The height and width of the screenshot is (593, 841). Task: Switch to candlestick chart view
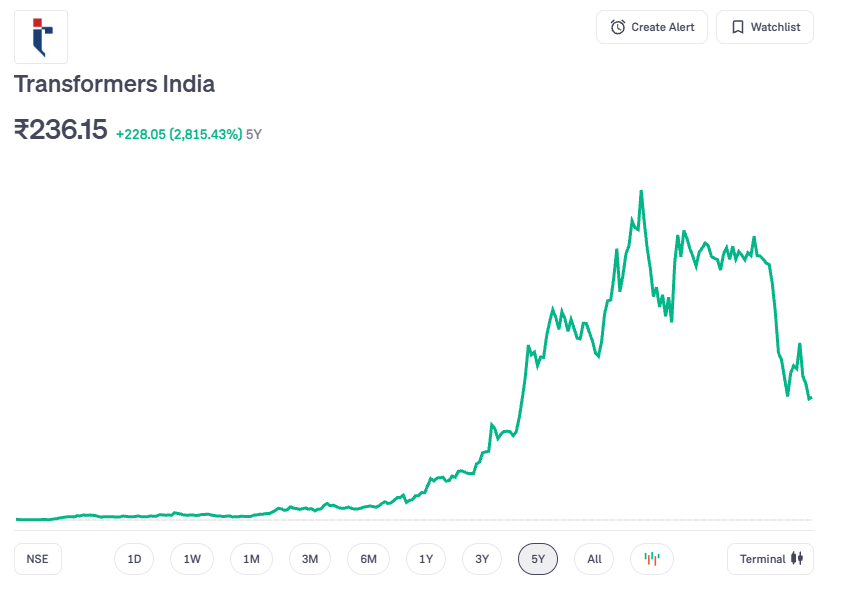click(652, 559)
